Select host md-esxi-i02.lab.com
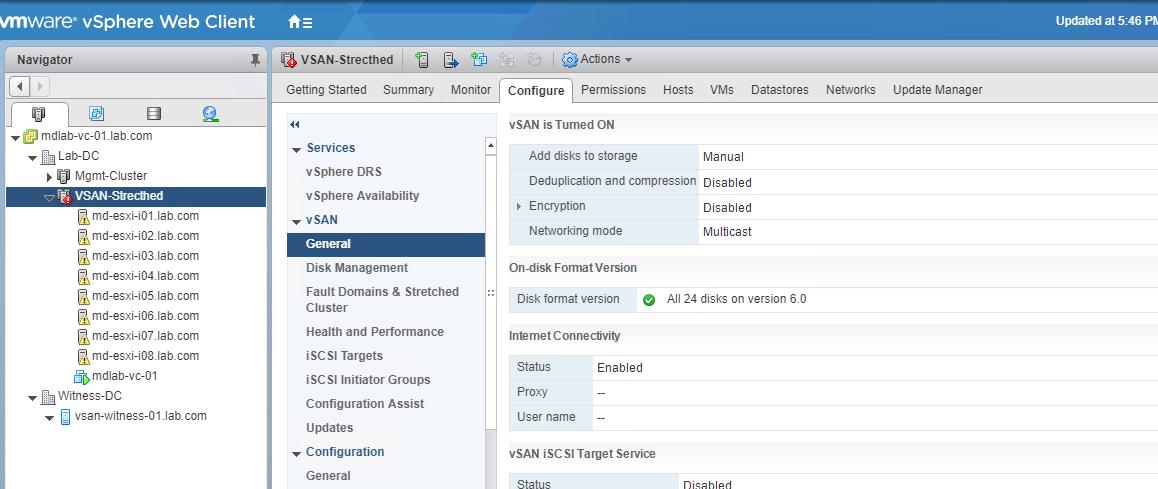1158x489 pixels. click(145, 236)
